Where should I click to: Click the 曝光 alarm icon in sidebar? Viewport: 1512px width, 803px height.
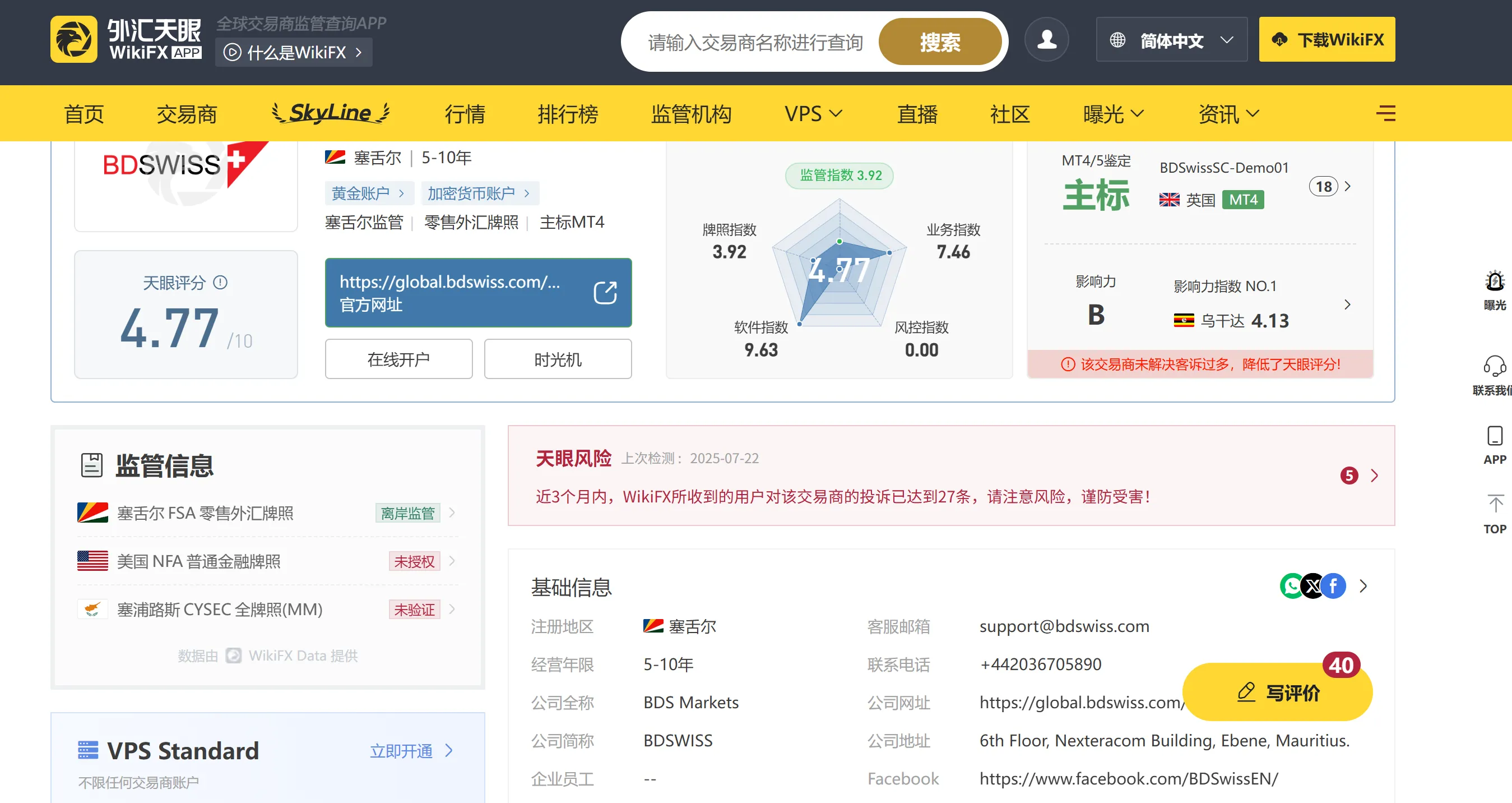[x=1495, y=281]
